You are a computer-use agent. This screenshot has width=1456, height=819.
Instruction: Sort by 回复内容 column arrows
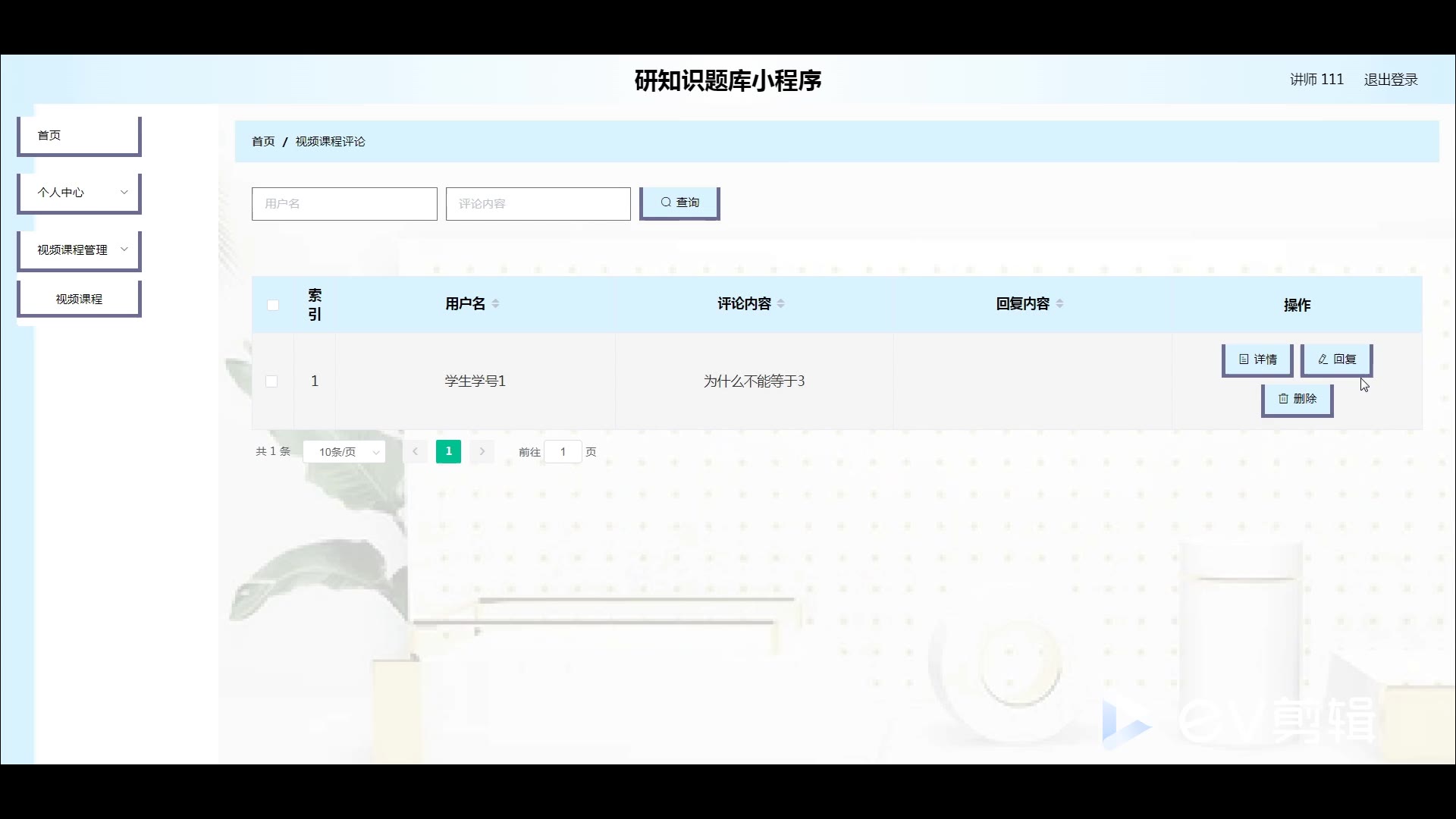point(1059,303)
